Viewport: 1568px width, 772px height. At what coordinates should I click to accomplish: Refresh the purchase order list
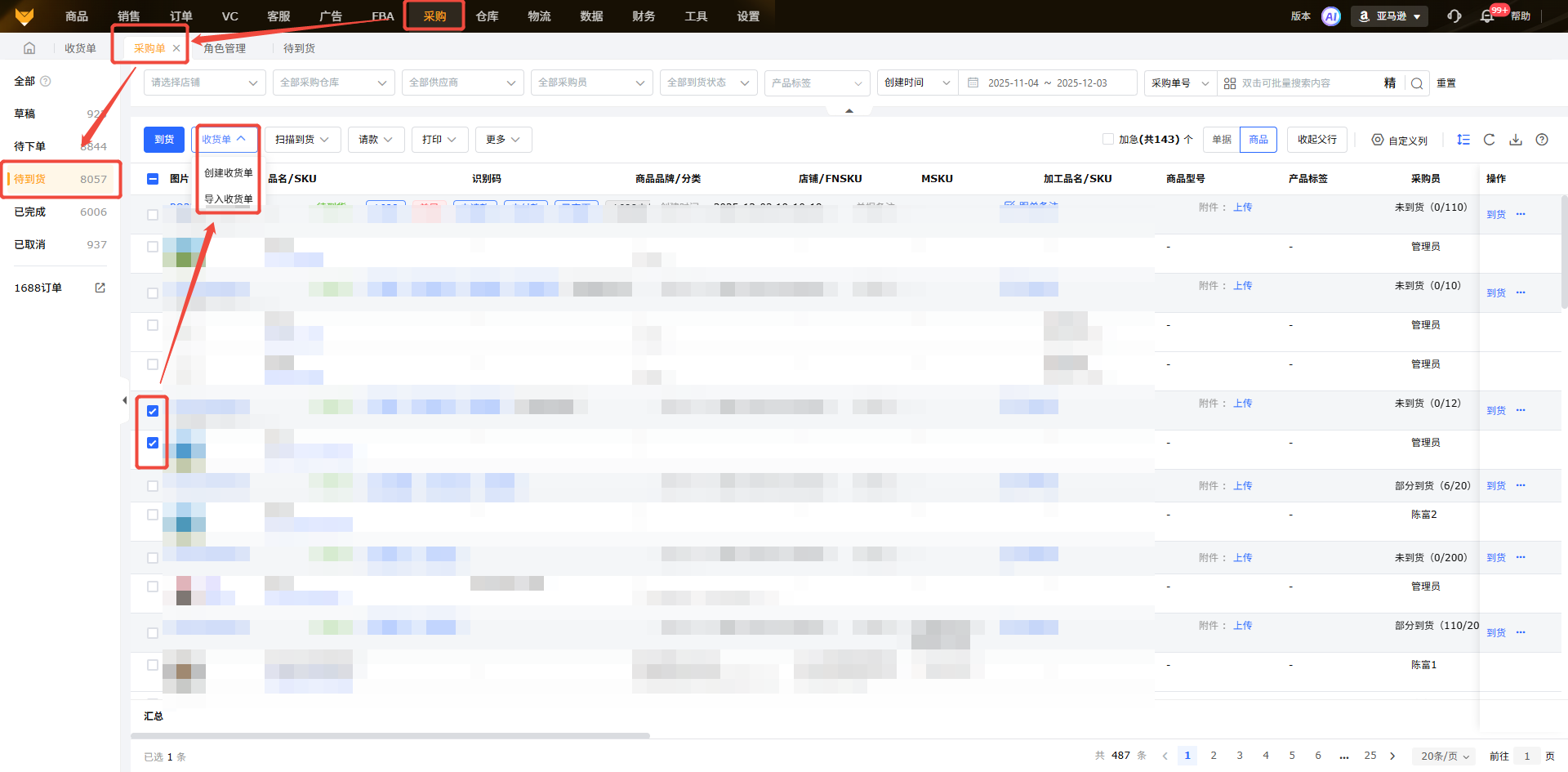[1490, 140]
